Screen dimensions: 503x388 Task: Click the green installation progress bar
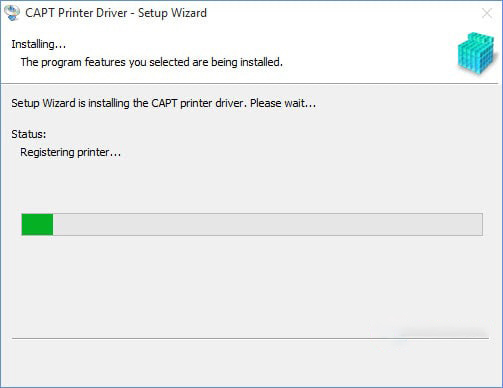252,224
